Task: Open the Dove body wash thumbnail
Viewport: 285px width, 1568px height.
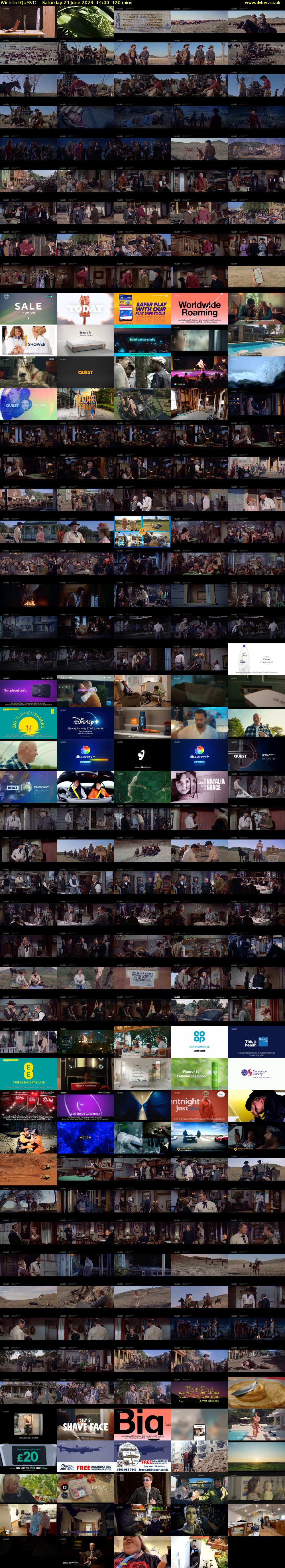Action: pyautogui.click(x=256, y=659)
